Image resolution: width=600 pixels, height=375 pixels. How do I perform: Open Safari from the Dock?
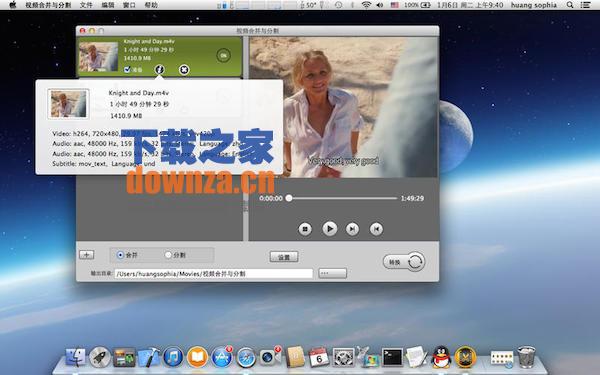pos(246,357)
